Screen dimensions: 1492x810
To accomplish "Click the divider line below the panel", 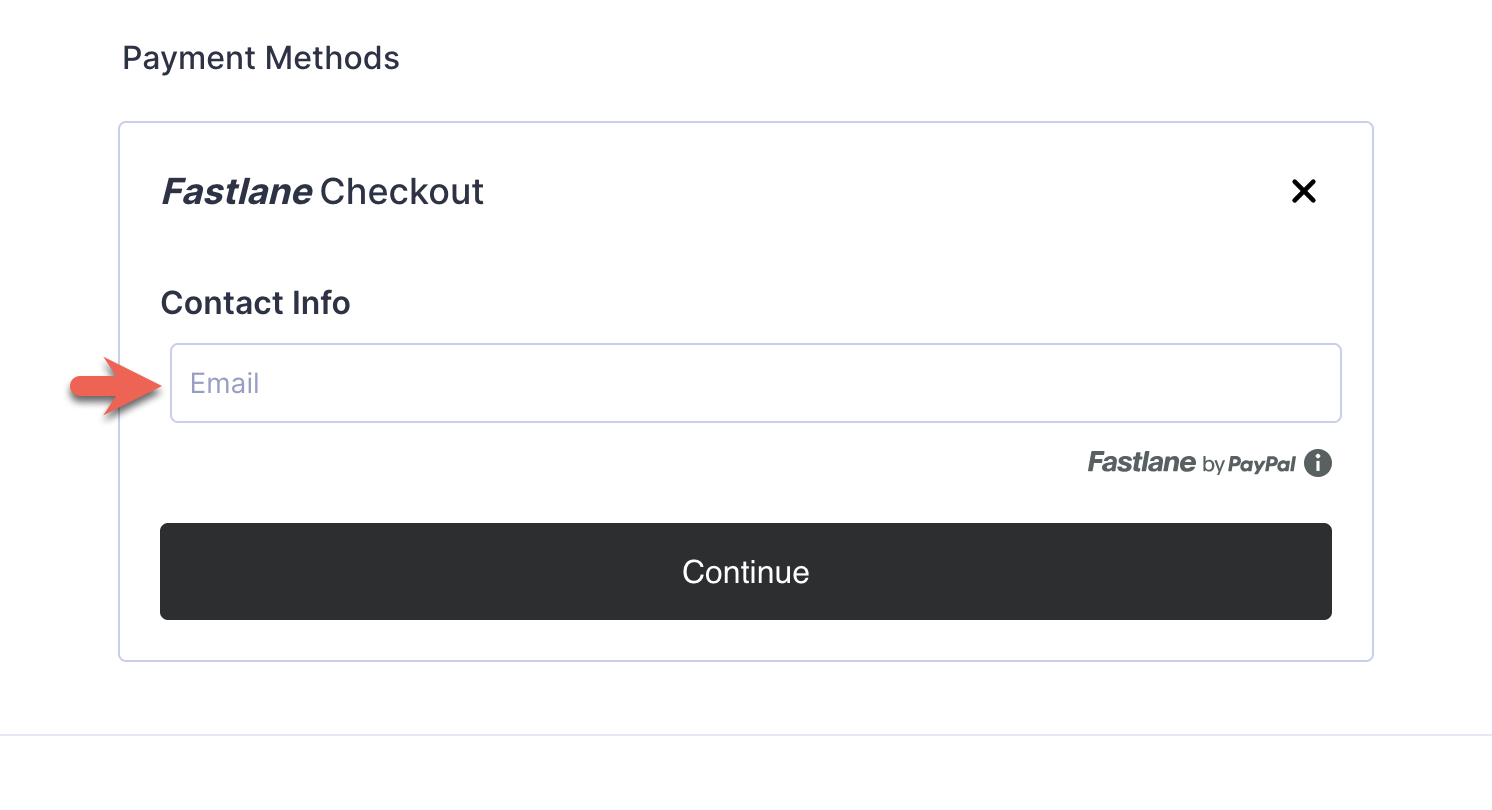I will coord(746,735).
